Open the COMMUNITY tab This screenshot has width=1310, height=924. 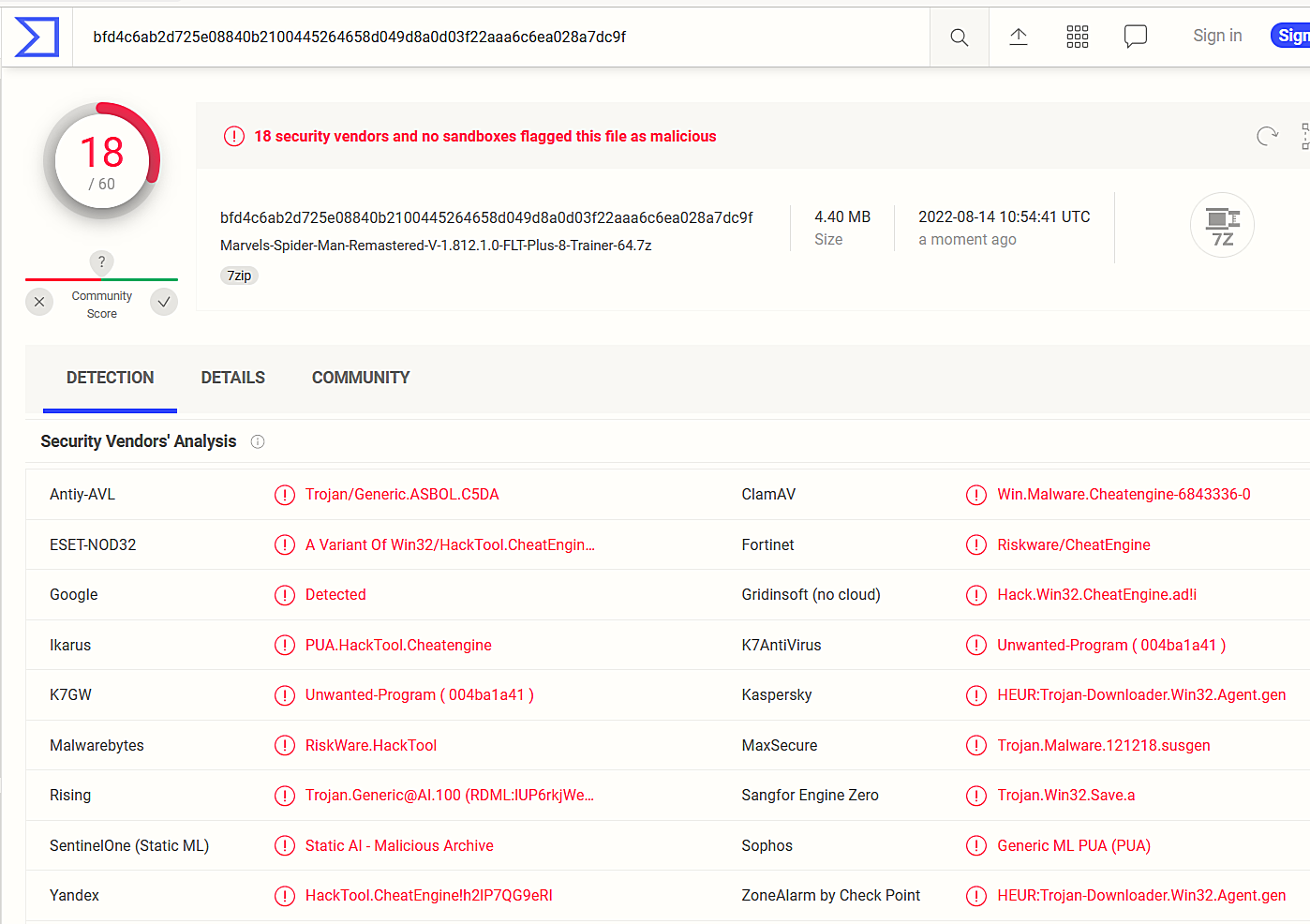[x=361, y=378]
